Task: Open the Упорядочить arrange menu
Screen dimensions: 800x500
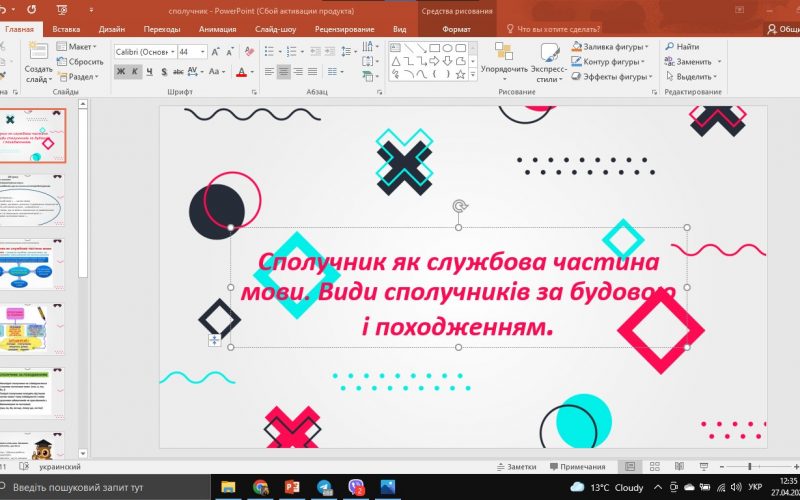Action: coord(504,62)
